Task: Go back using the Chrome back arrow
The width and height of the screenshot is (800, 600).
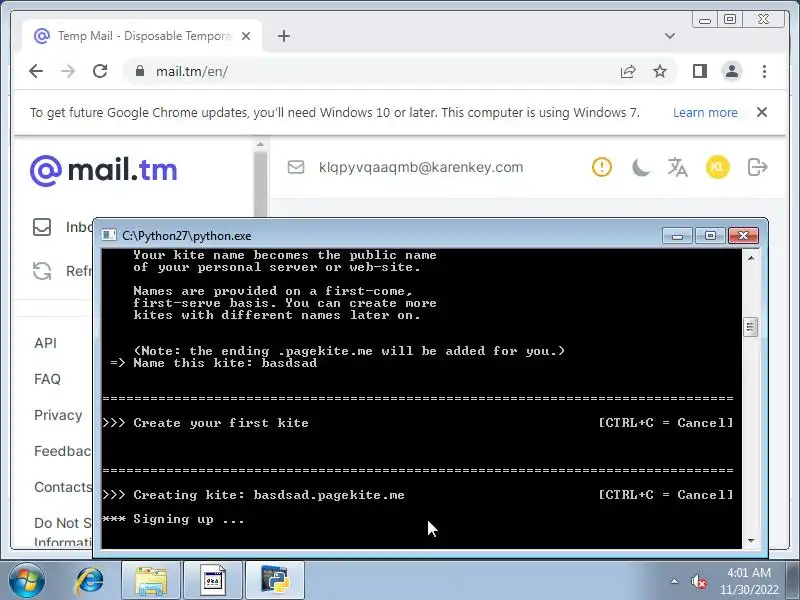Action: click(x=36, y=71)
